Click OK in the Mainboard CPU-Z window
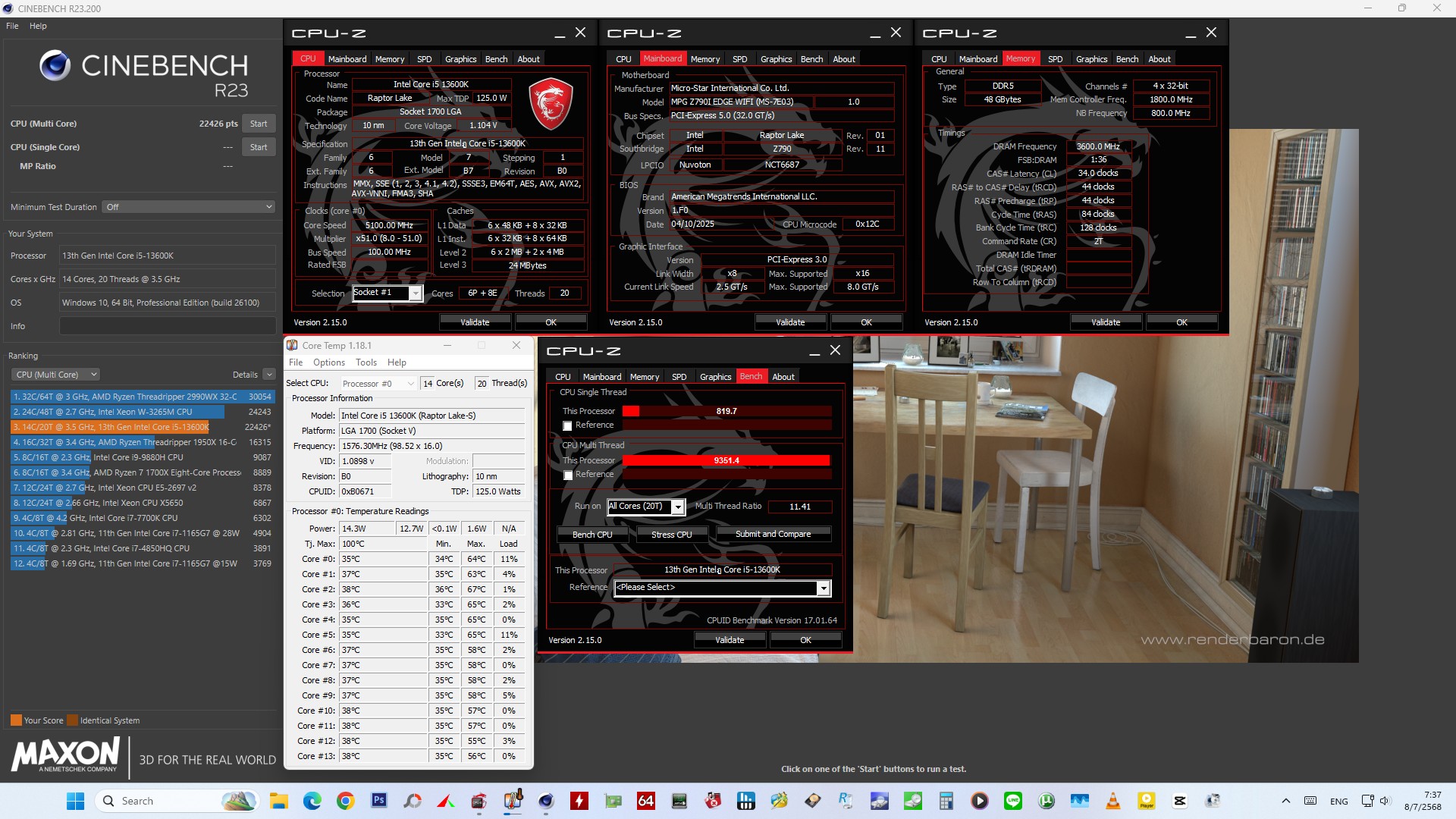Viewport: 1456px width, 819px height. (866, 322)
